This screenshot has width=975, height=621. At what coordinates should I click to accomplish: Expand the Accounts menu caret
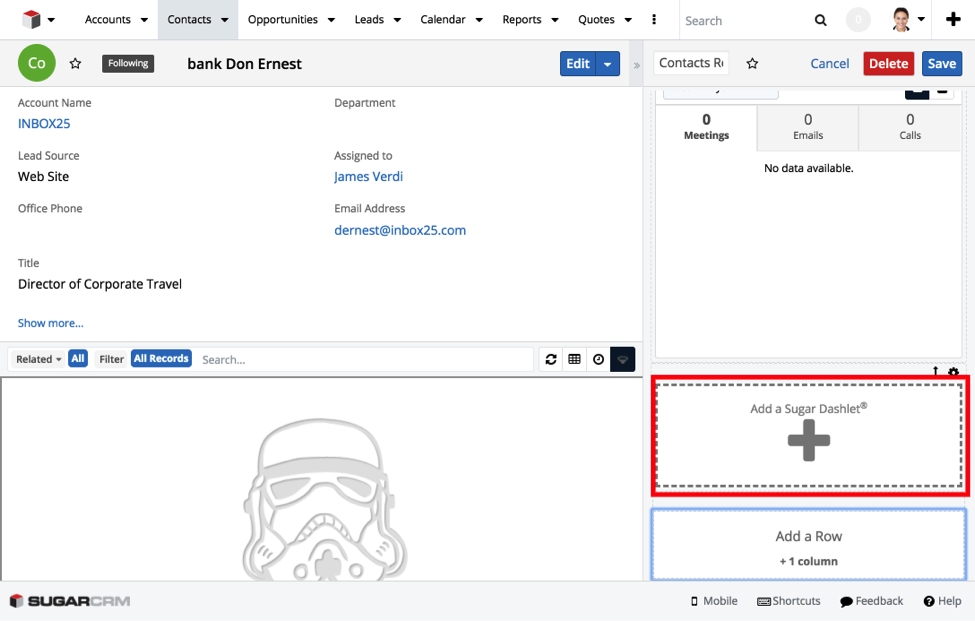pyautogui.click(x=144, y=20)
